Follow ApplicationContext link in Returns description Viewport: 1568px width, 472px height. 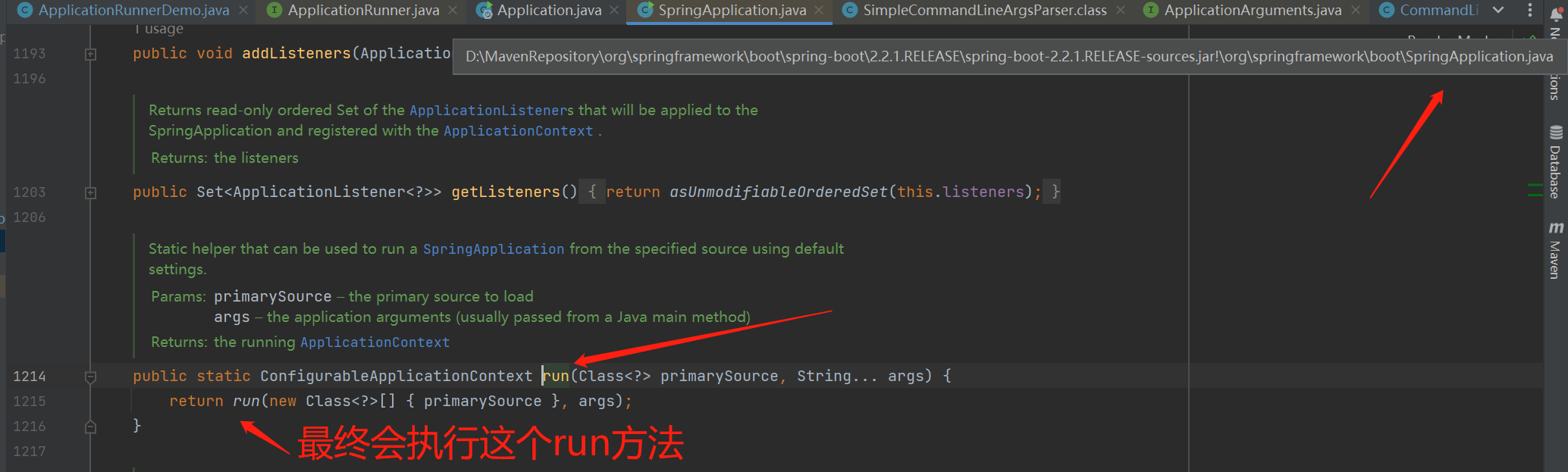[375, 342]
